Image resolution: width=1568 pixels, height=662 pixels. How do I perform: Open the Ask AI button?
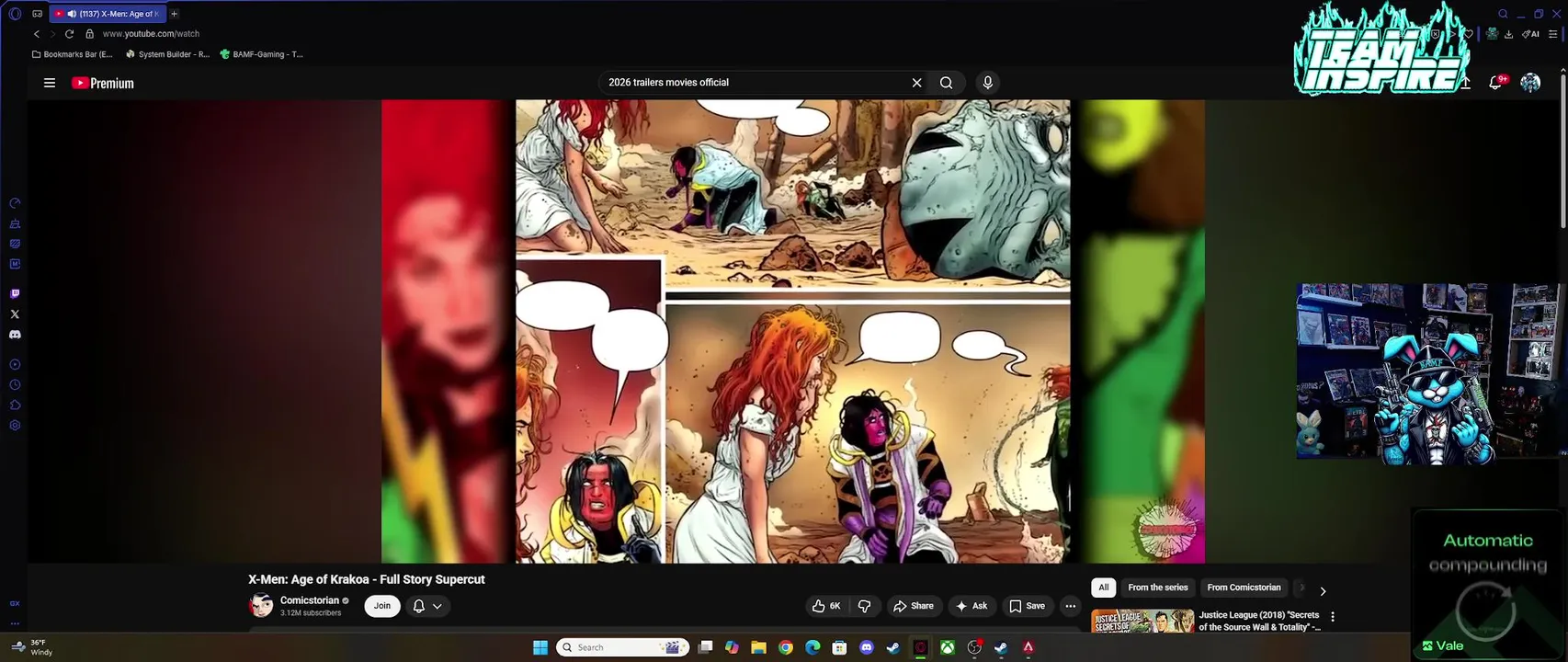pos(971,606)
